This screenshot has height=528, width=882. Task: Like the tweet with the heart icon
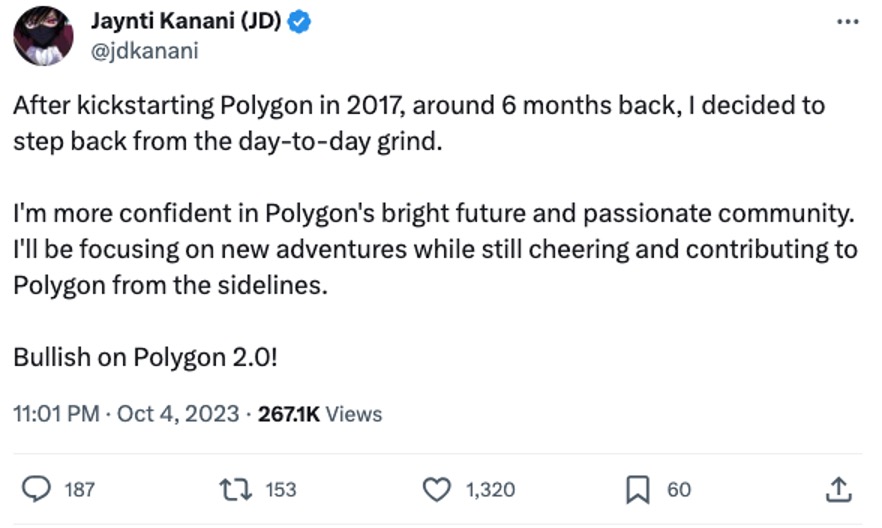point(437,489)
